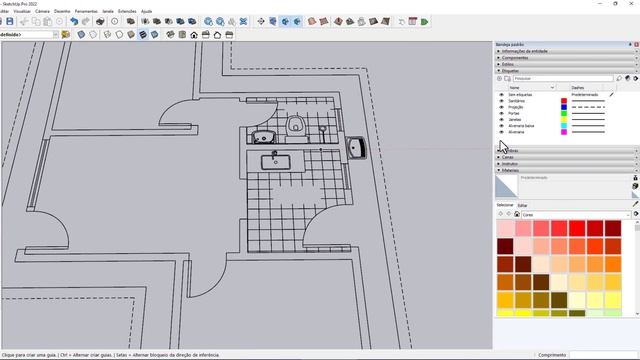This screenshot has width=640, height=360.
Task: Click the Undo arrow icon
Action: (x=74, y=21)
